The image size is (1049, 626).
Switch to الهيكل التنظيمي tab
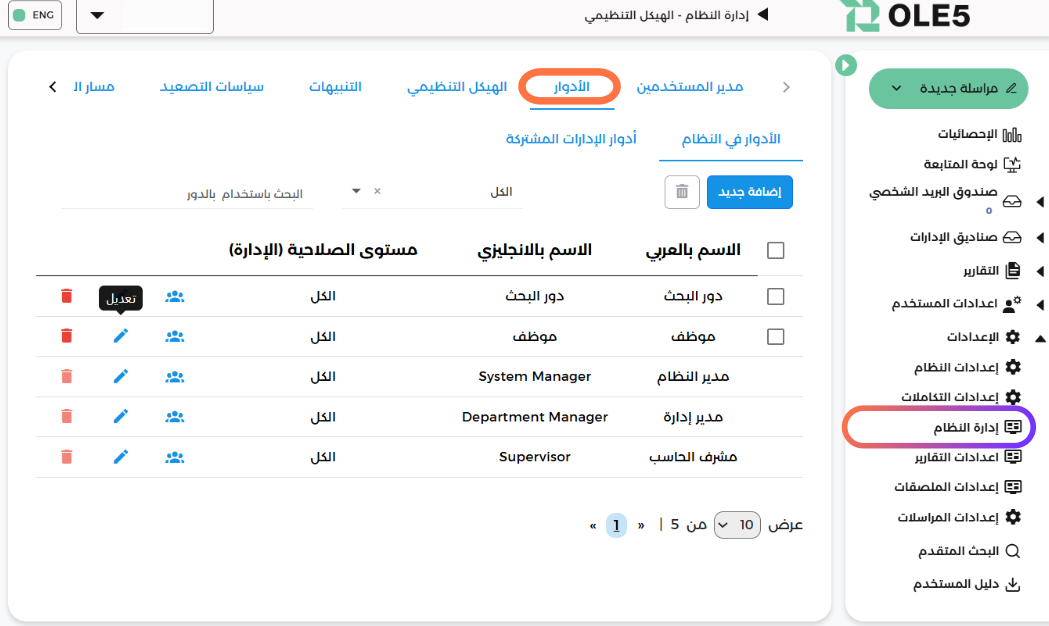457,87
